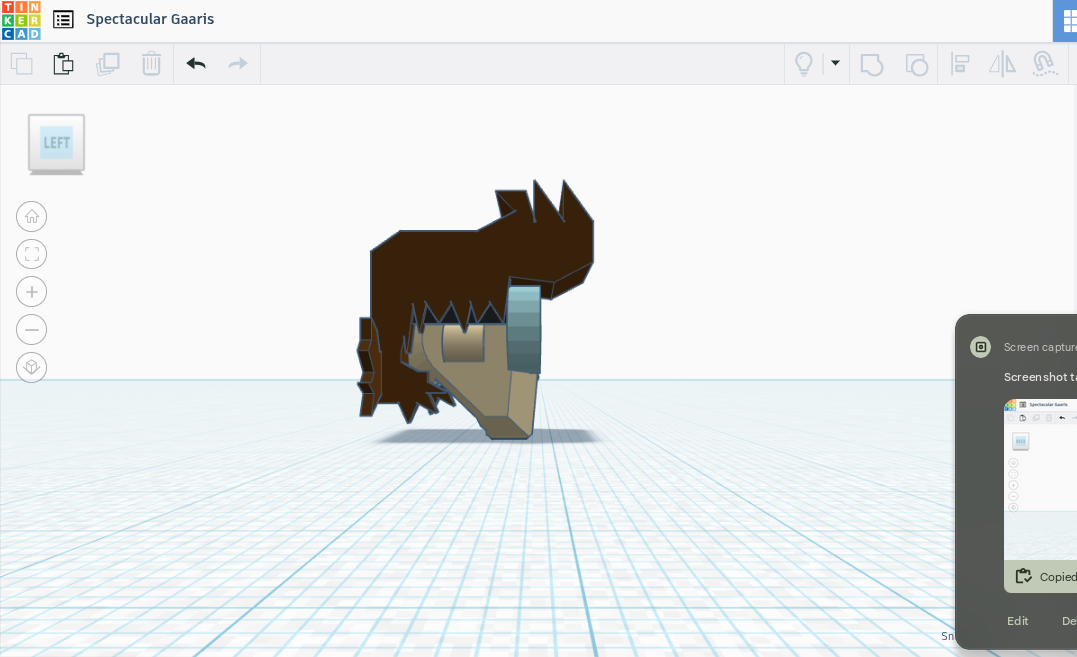
Task: Redo with the forward arrow
Action: pyautogui.click(x=238, y=64)
